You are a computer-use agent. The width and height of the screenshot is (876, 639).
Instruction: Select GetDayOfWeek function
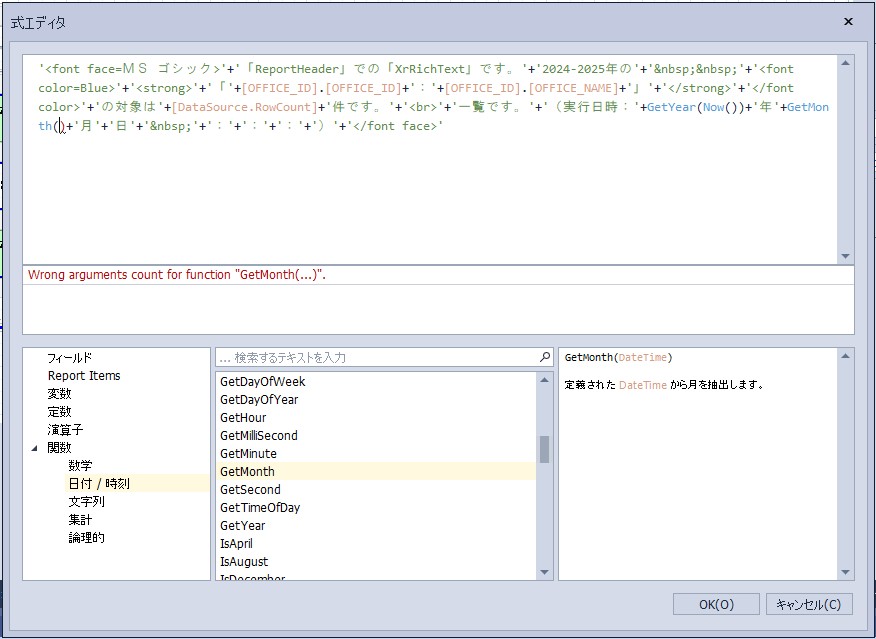[x=262, y=382]
